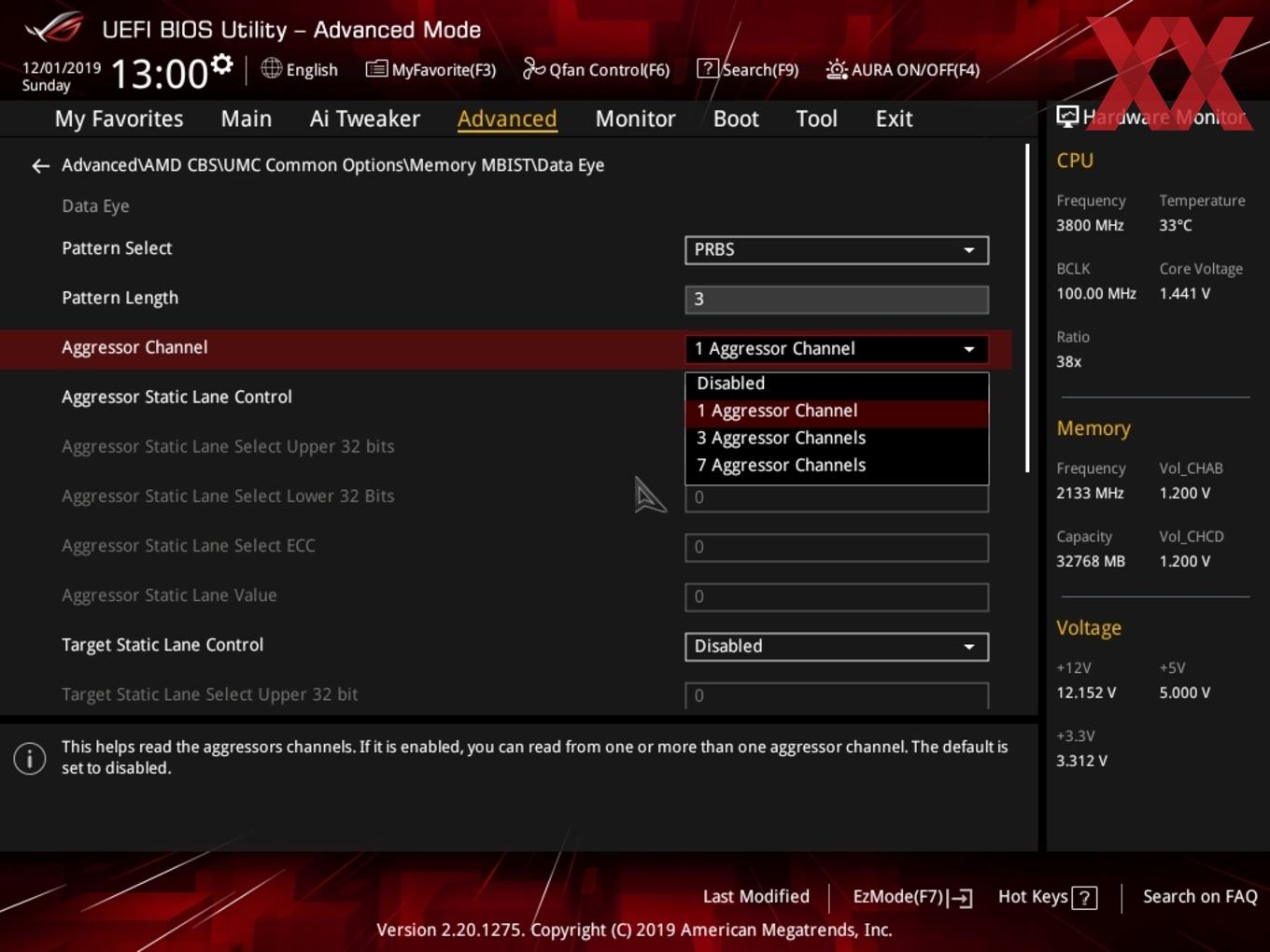Switch to the Main tab

[247, 119]
